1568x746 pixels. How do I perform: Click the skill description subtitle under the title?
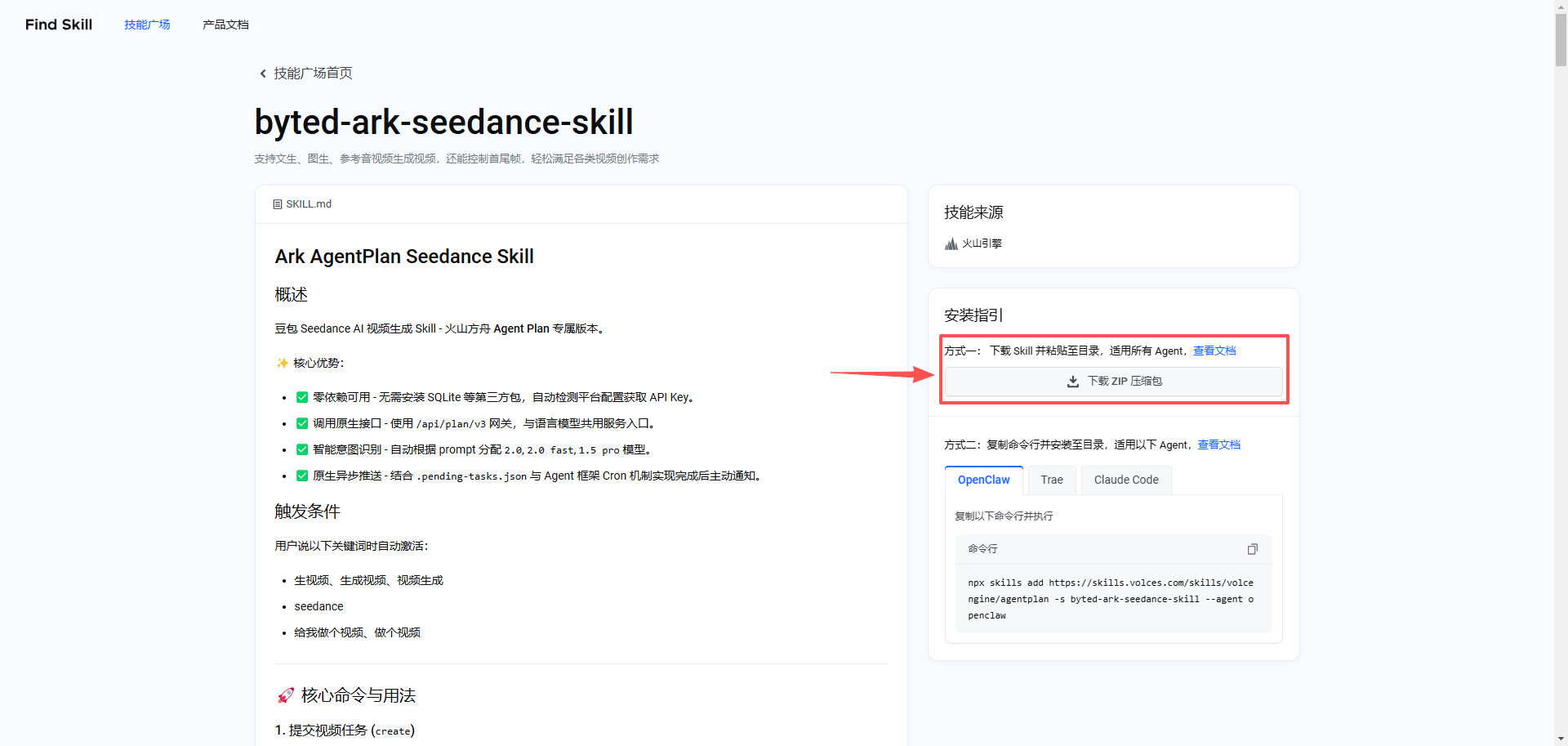coord(457,159)
